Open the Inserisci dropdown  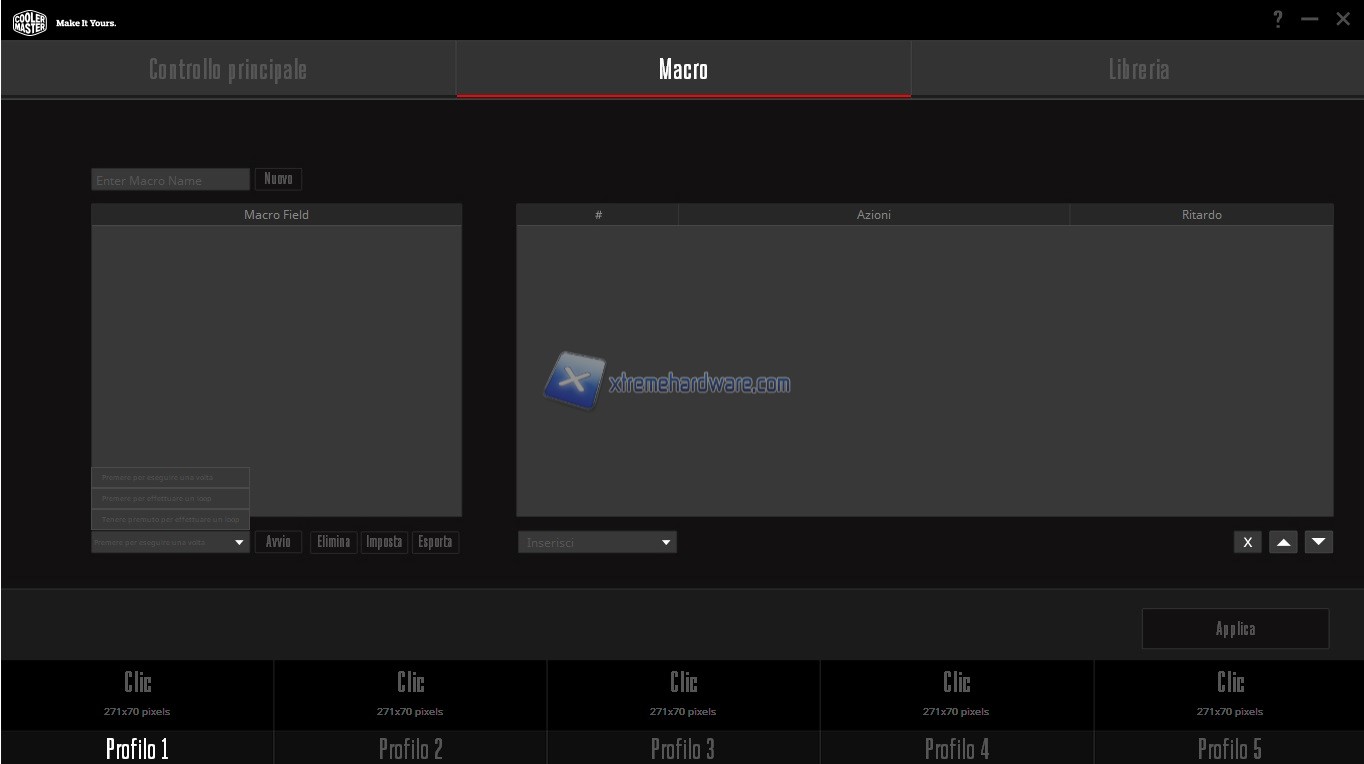pyautogui.click(x=597, y=542)
